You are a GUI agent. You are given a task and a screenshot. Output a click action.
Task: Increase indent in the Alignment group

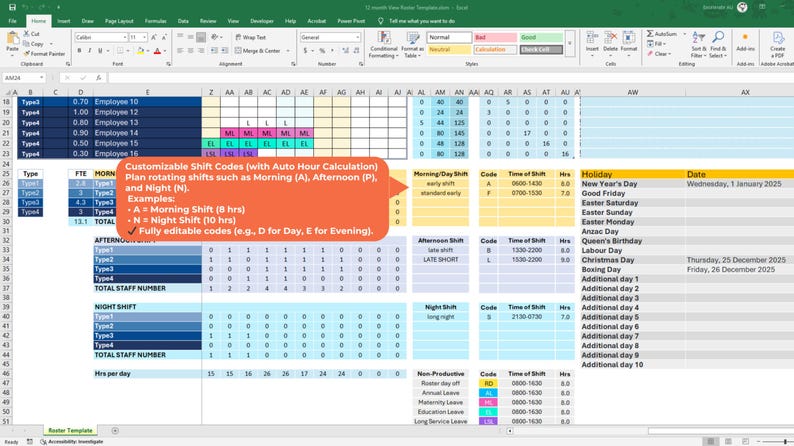tap(224, 51)
